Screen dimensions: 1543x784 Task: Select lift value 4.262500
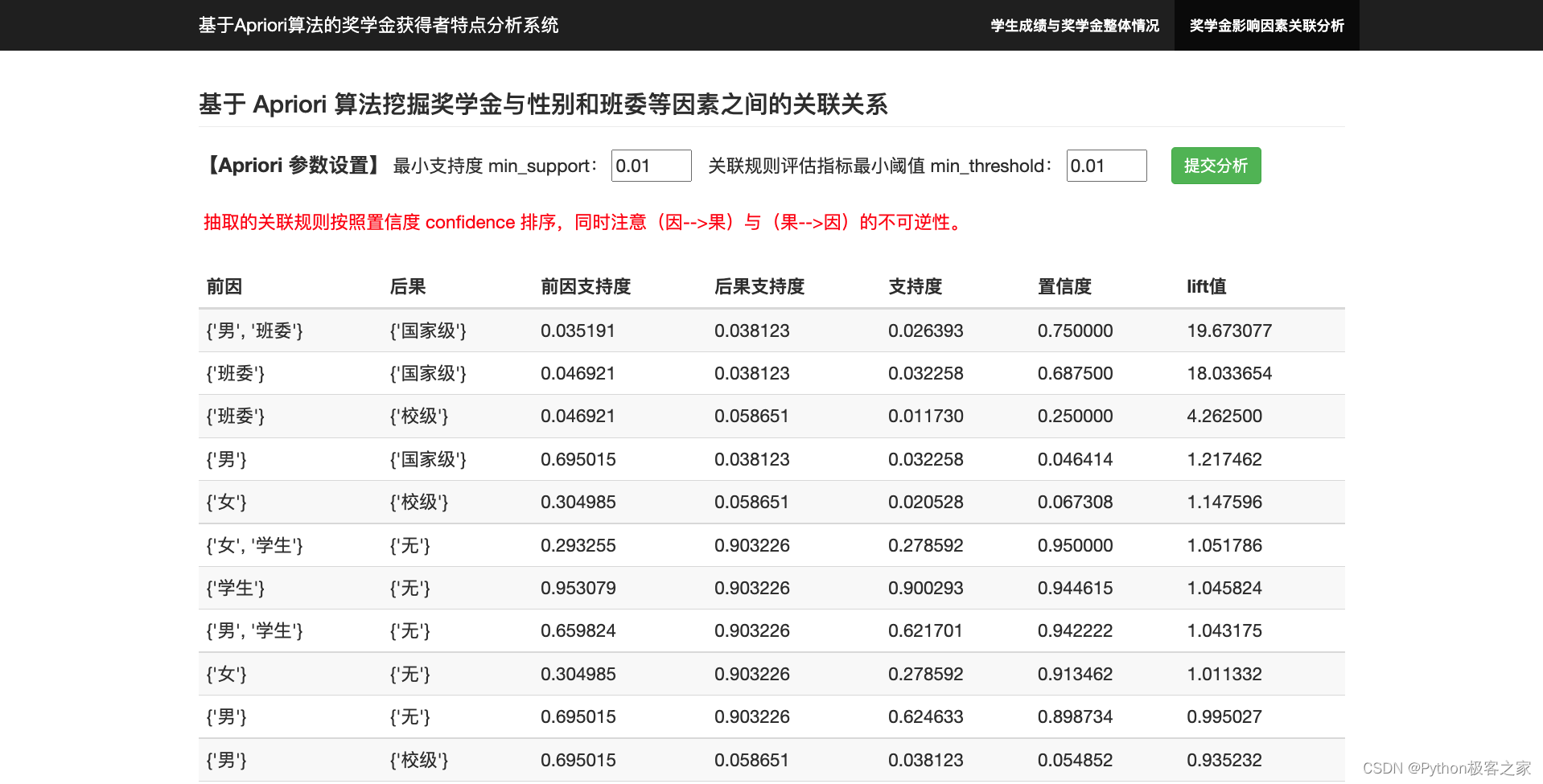pyautogui.click(x=1224, y=416)
